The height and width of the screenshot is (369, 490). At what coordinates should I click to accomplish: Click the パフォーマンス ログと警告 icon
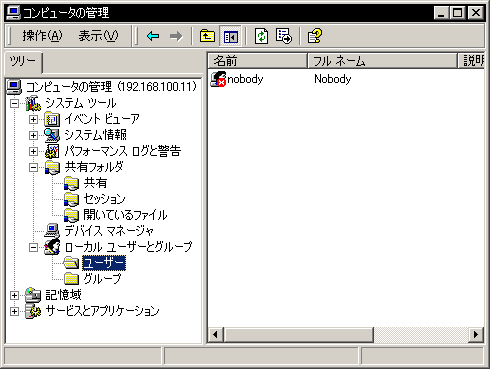(x=52, y=151)
